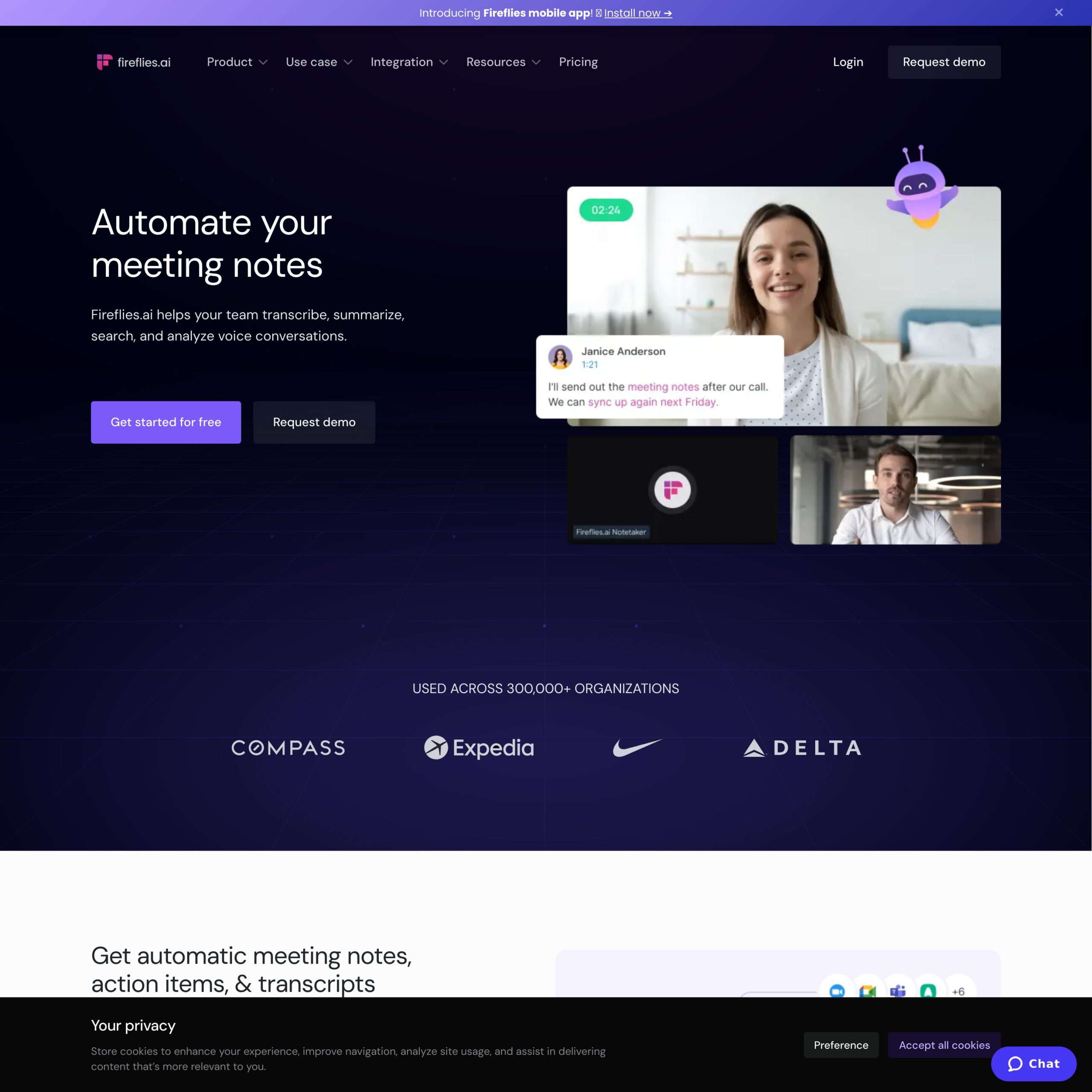Image resolution: width=1092 pixels, height=1092 pixels.
Task: Click the Fireflies.ai logo icon
Action: click(x=104, y=62)
